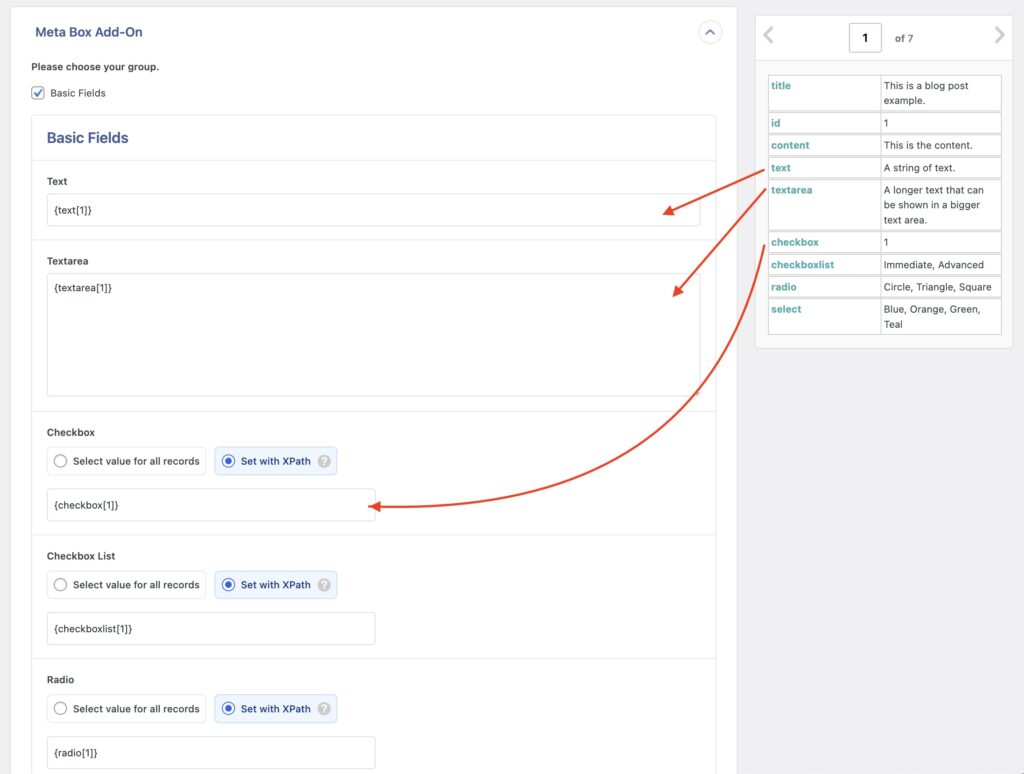The width and height of the screenshot is (1024, 774).
Task: Click the help icon beside Checkbox List's XPath option
Action: 325,584
